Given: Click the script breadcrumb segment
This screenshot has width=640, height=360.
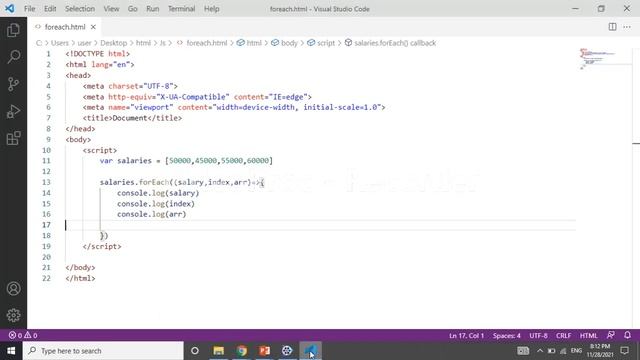Looking at the screenshot, I should pyautogui.click(x=321, y=43).
